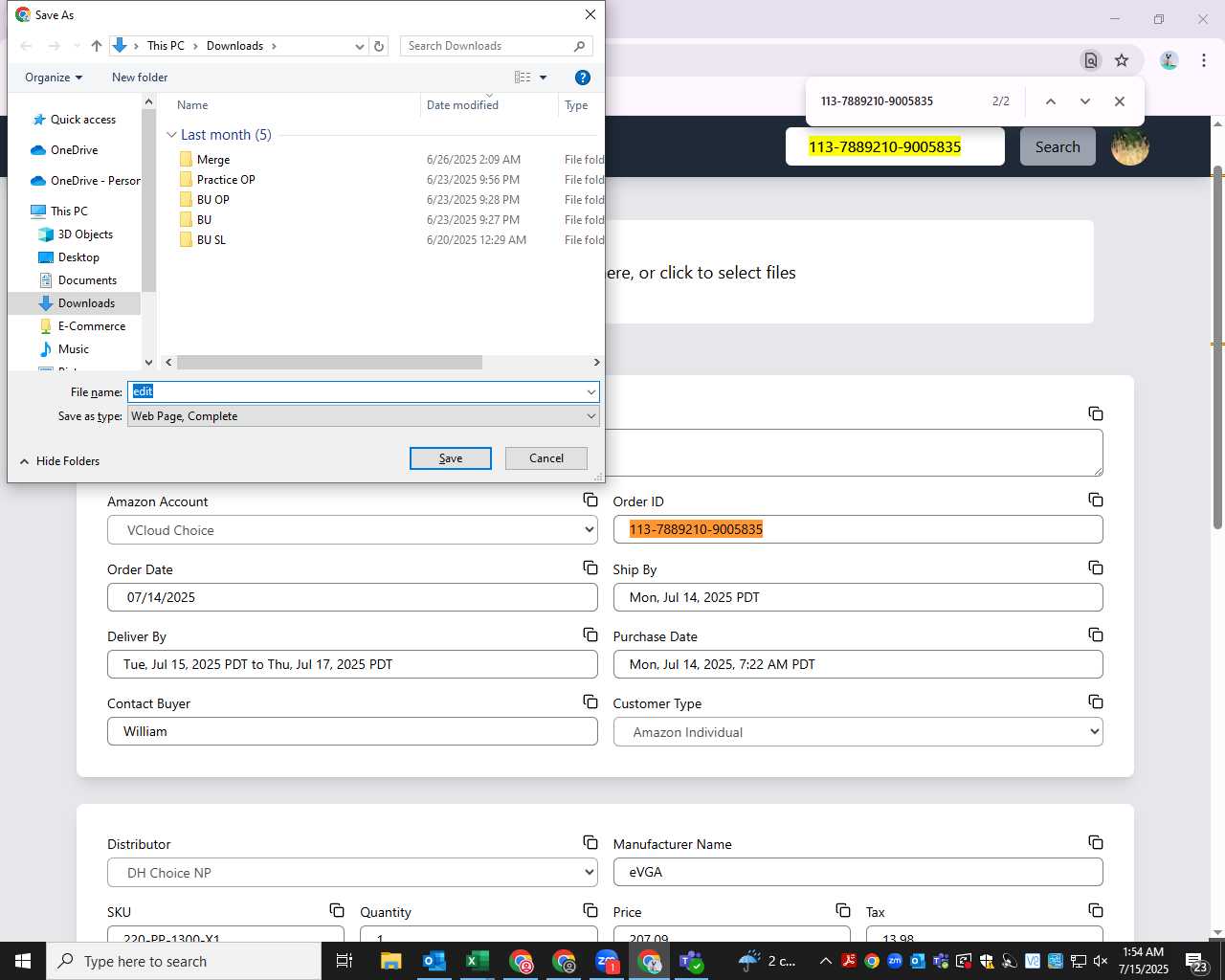
Task: Copy the Manufacturer Name field value
Action: tap(1096, 842)
